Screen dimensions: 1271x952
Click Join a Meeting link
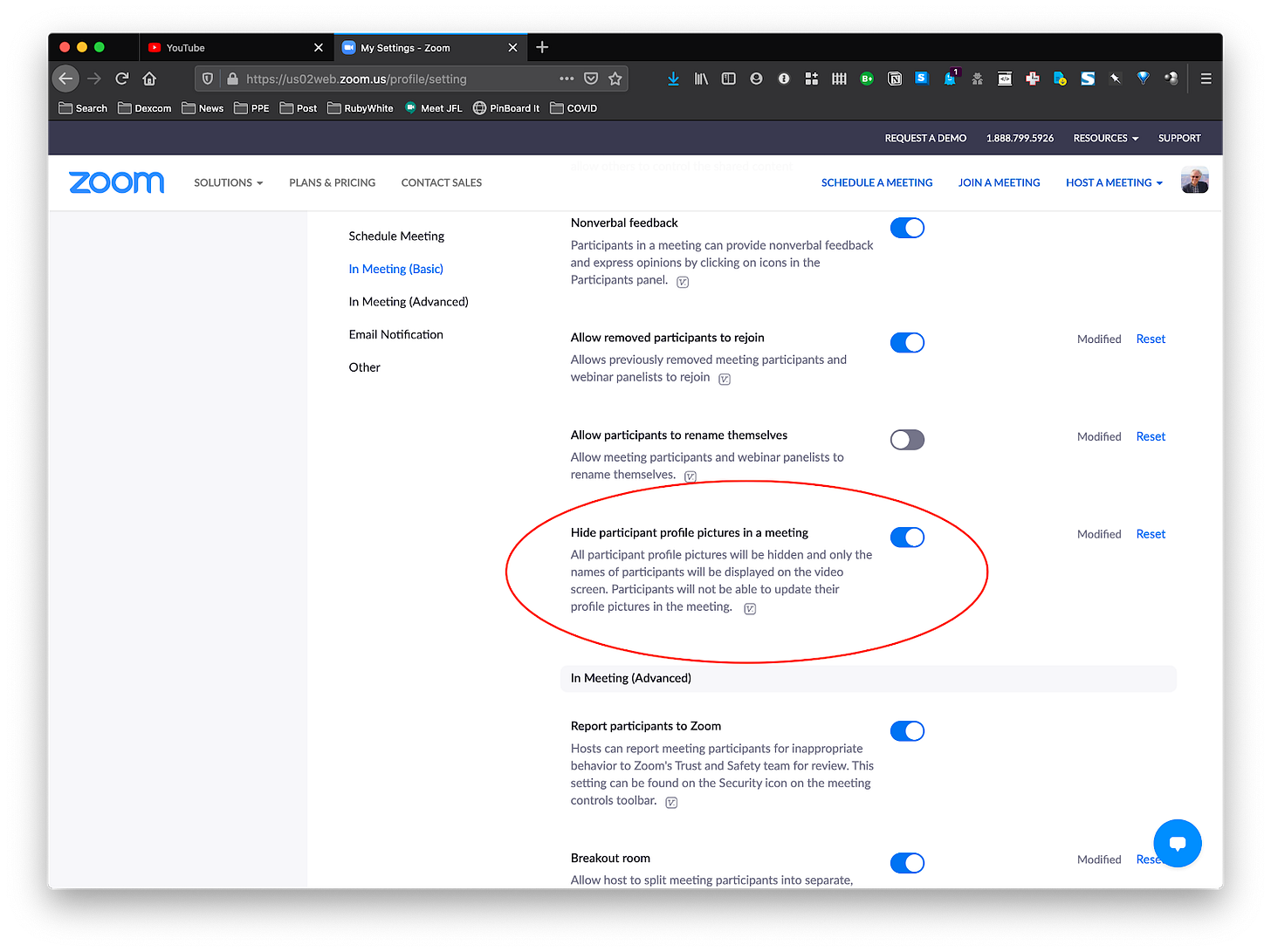pyautogui.click(x=999, y=182)
